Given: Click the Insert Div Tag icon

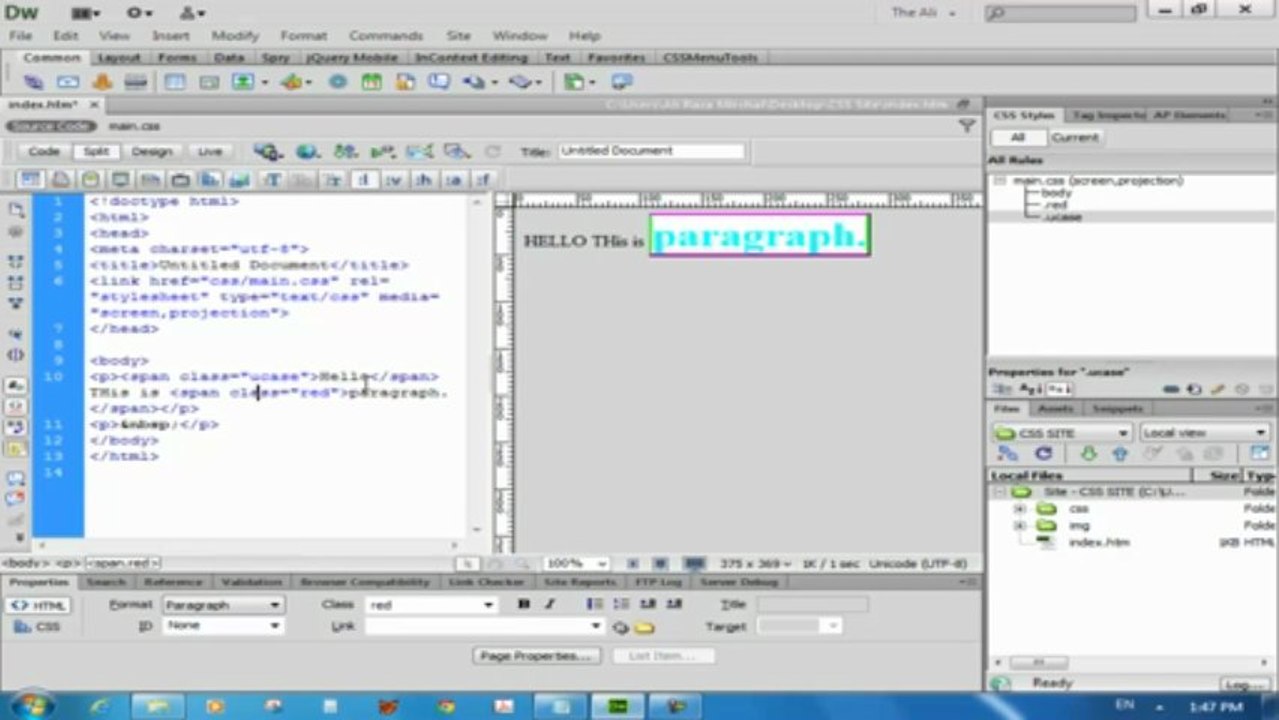Looking at the screenshot, I should 209,82.
